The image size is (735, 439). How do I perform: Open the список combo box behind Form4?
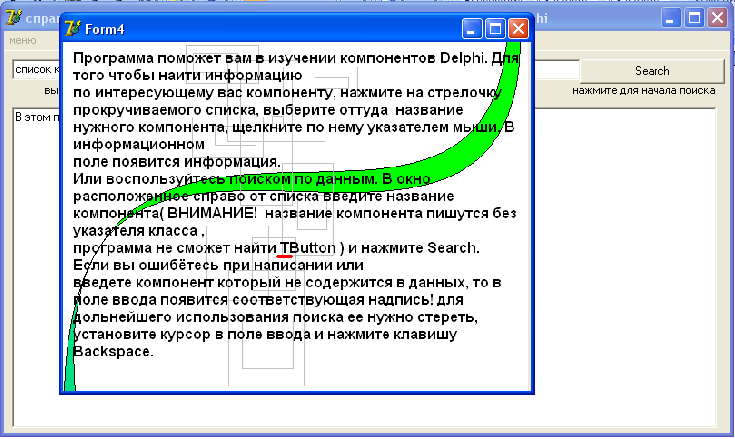tap(37, 70)
